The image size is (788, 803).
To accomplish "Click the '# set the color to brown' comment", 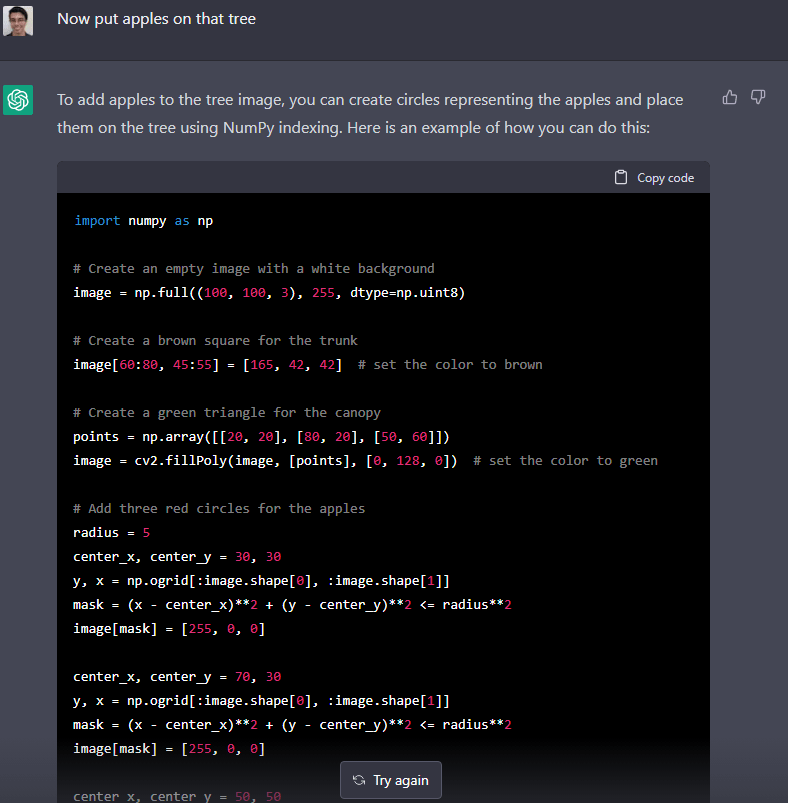I will click(x=450, y=364).
